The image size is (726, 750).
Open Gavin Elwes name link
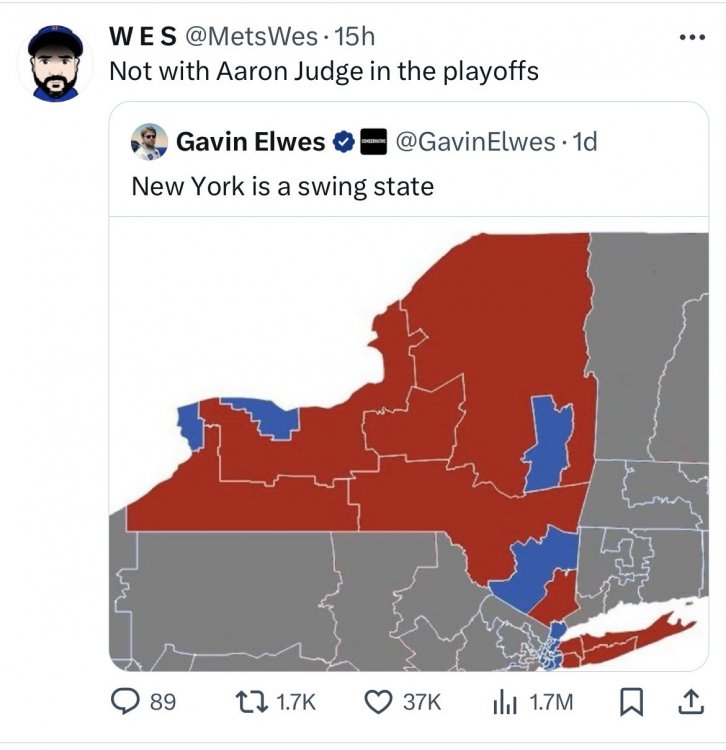[250, 143]
